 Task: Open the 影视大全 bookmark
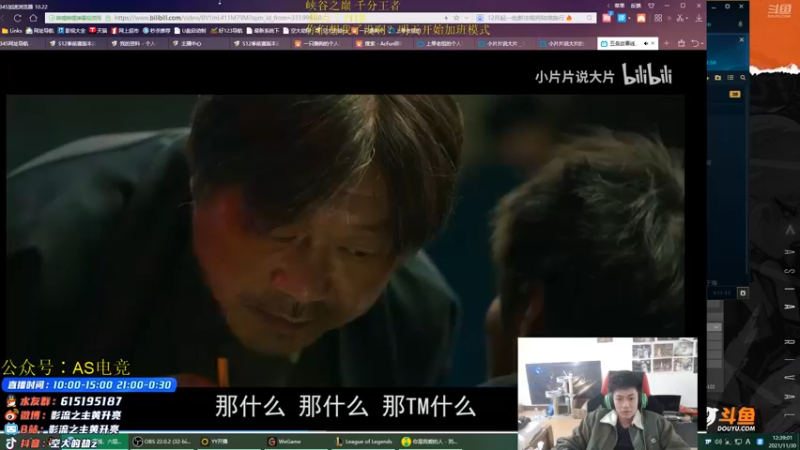(x=72, y=31)
